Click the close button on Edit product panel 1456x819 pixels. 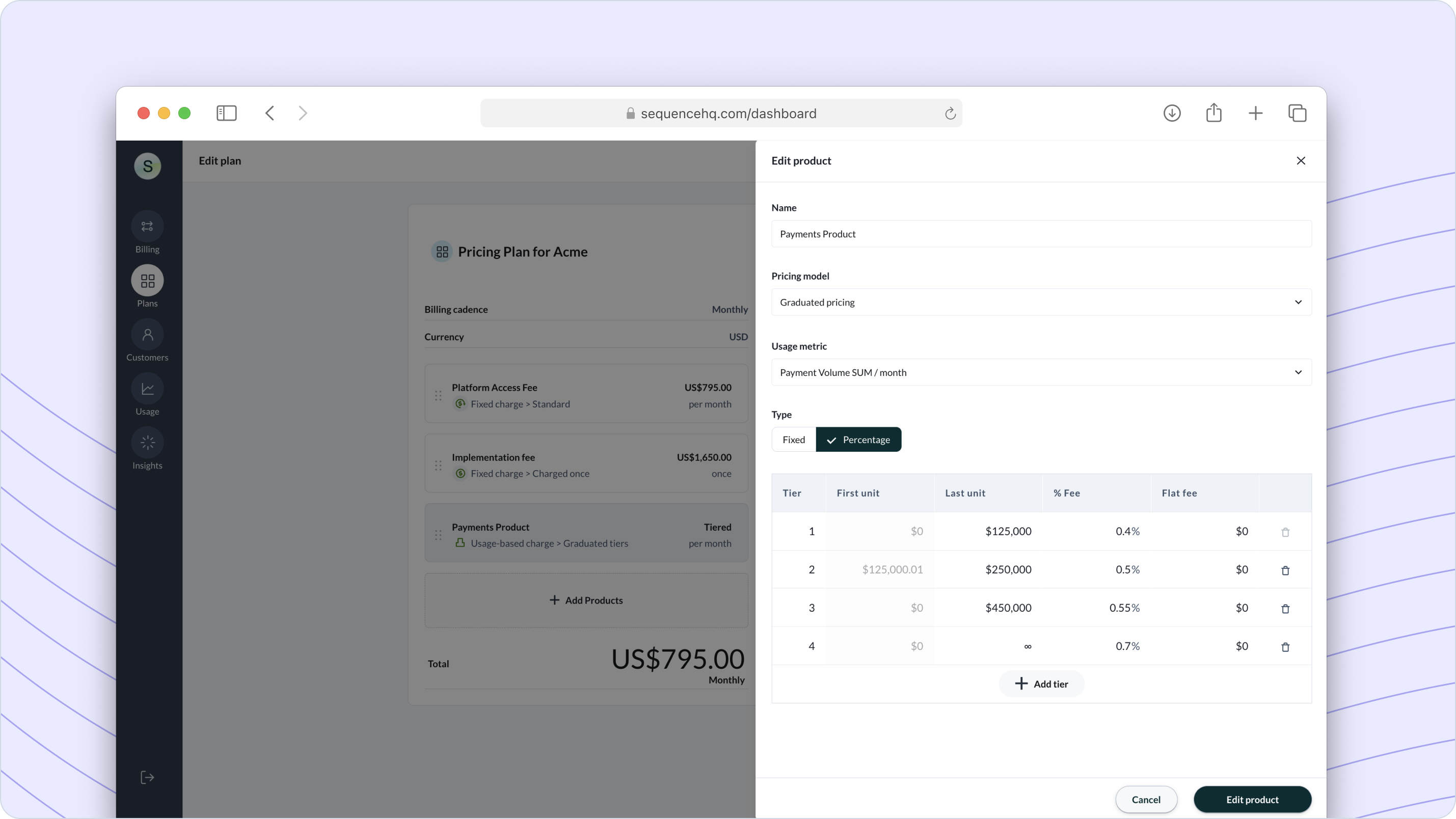point(1301,160)
